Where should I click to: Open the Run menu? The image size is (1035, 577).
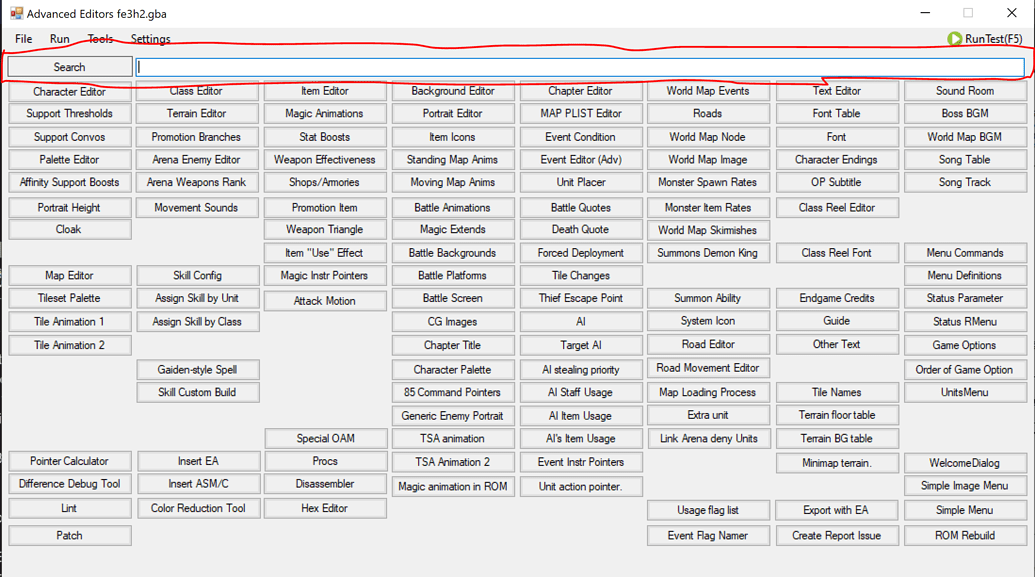[60, 39]
